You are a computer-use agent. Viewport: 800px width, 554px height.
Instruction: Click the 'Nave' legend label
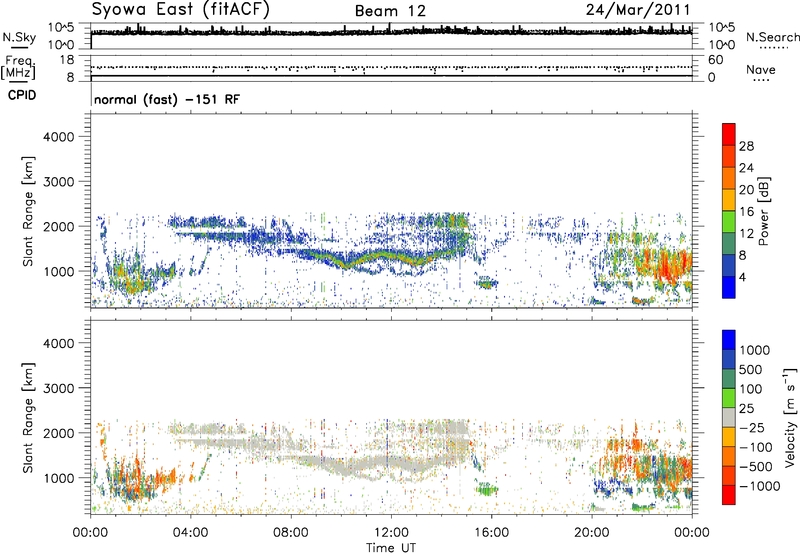click(x=761, y=70)
